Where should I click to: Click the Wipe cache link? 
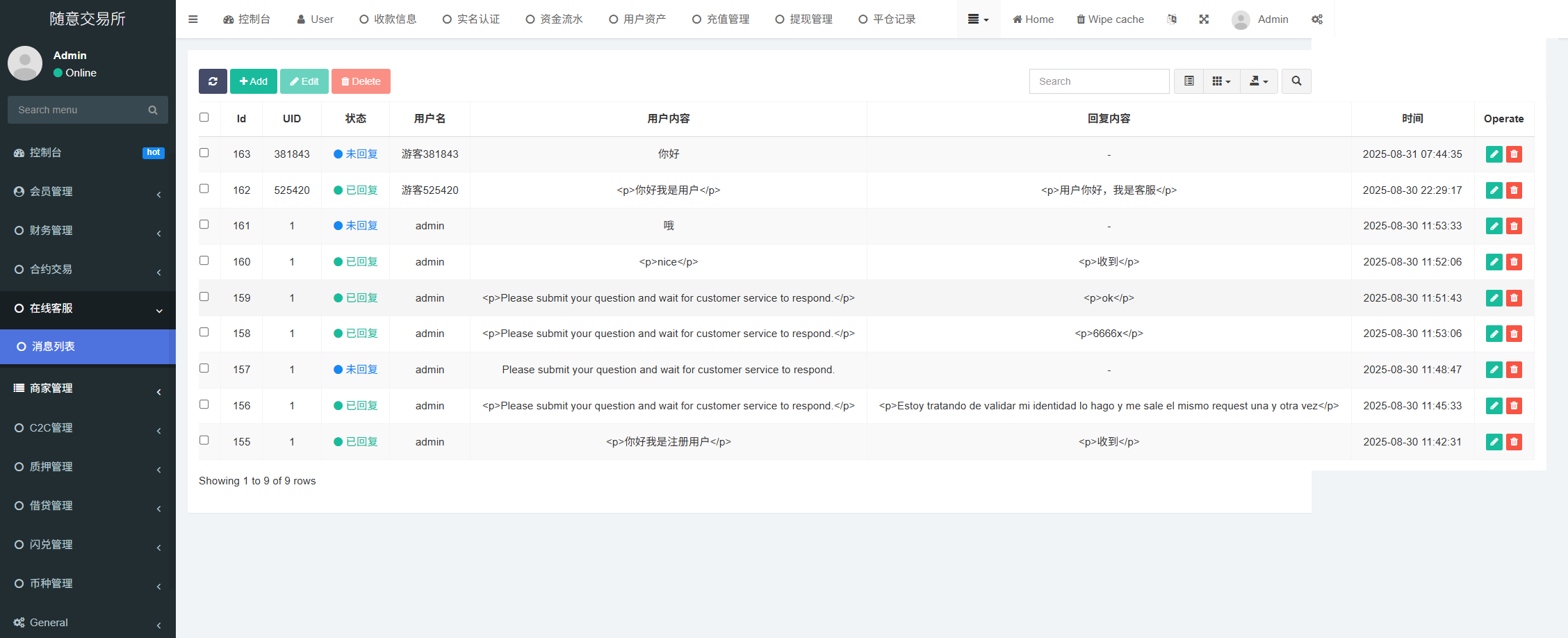point(1110,19)
